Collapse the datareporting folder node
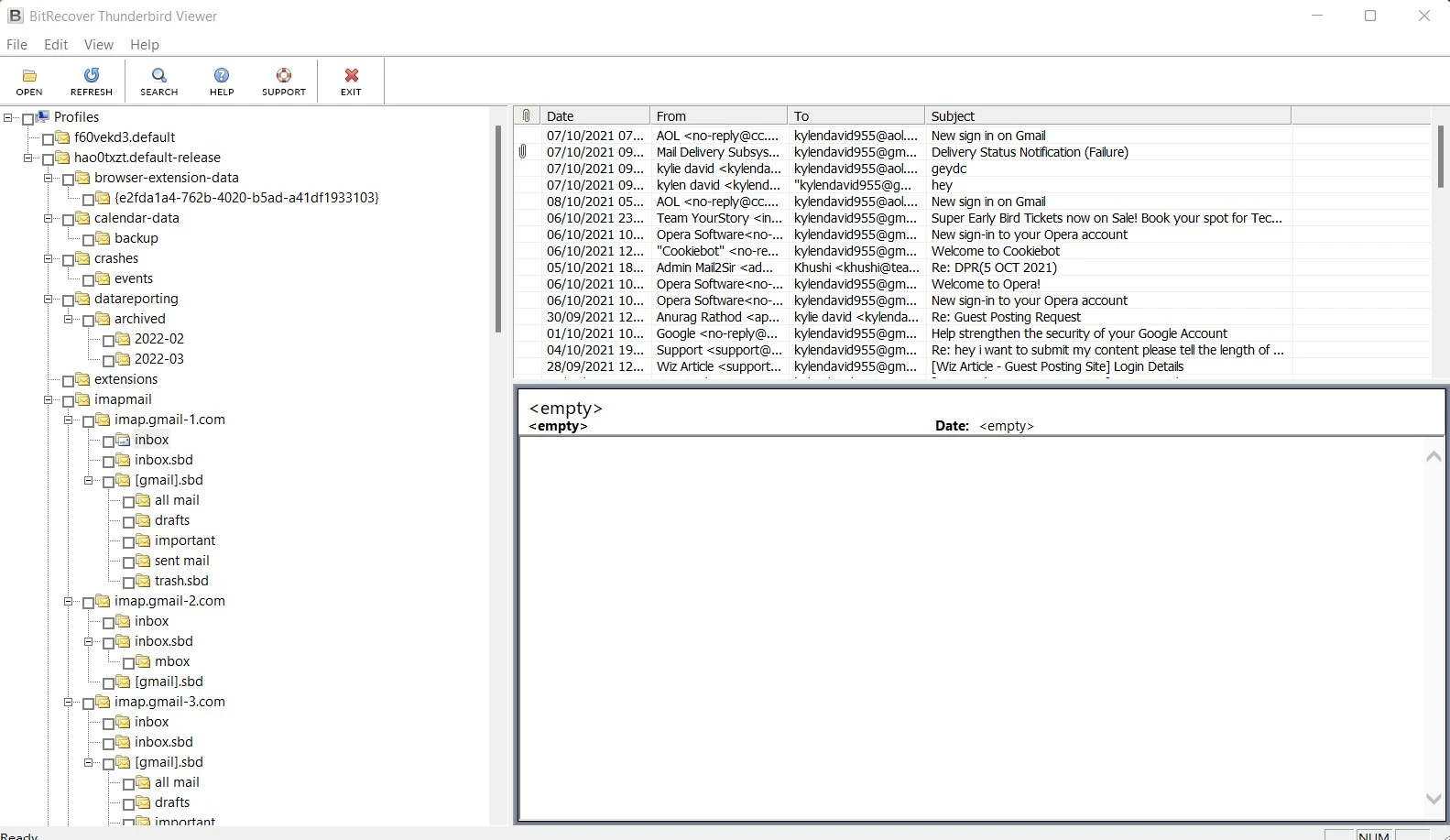The width and height of the screenshot is (1450, 840). [x=49, y=299]
